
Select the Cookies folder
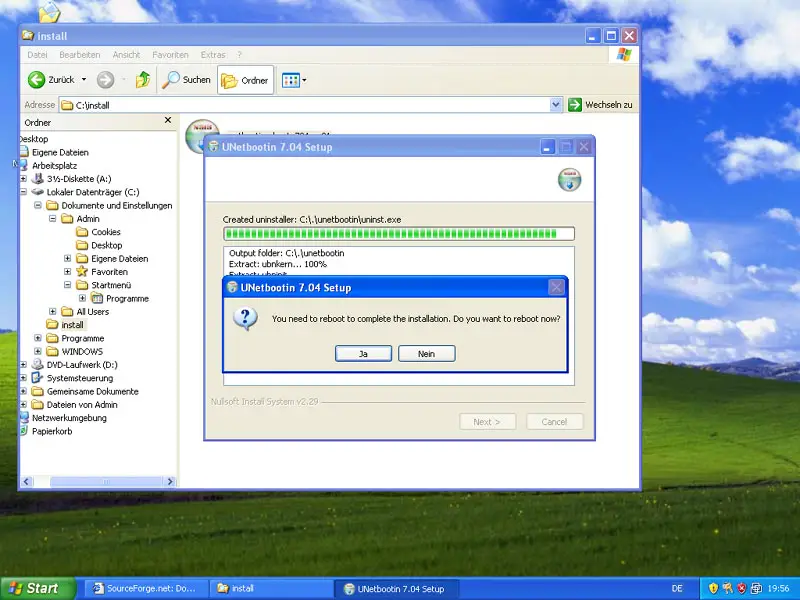[x=106, y=232]
